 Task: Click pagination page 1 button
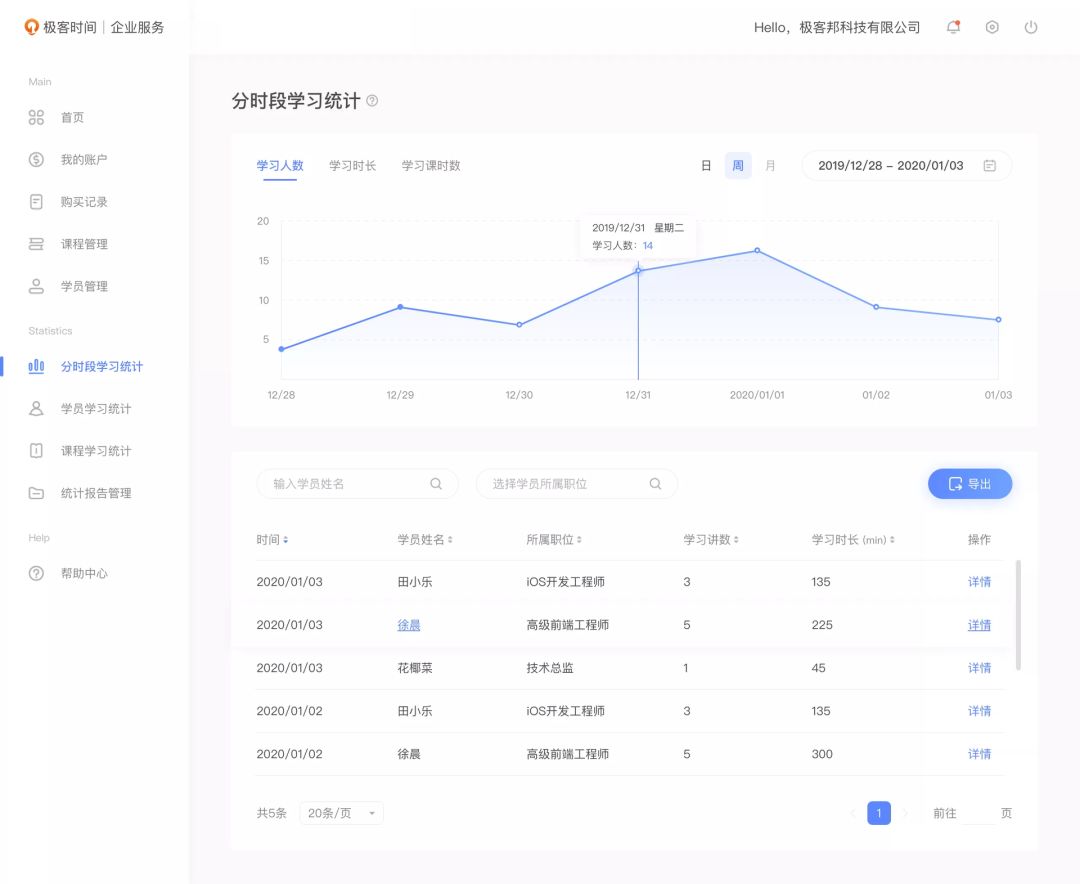pos(879,813)
